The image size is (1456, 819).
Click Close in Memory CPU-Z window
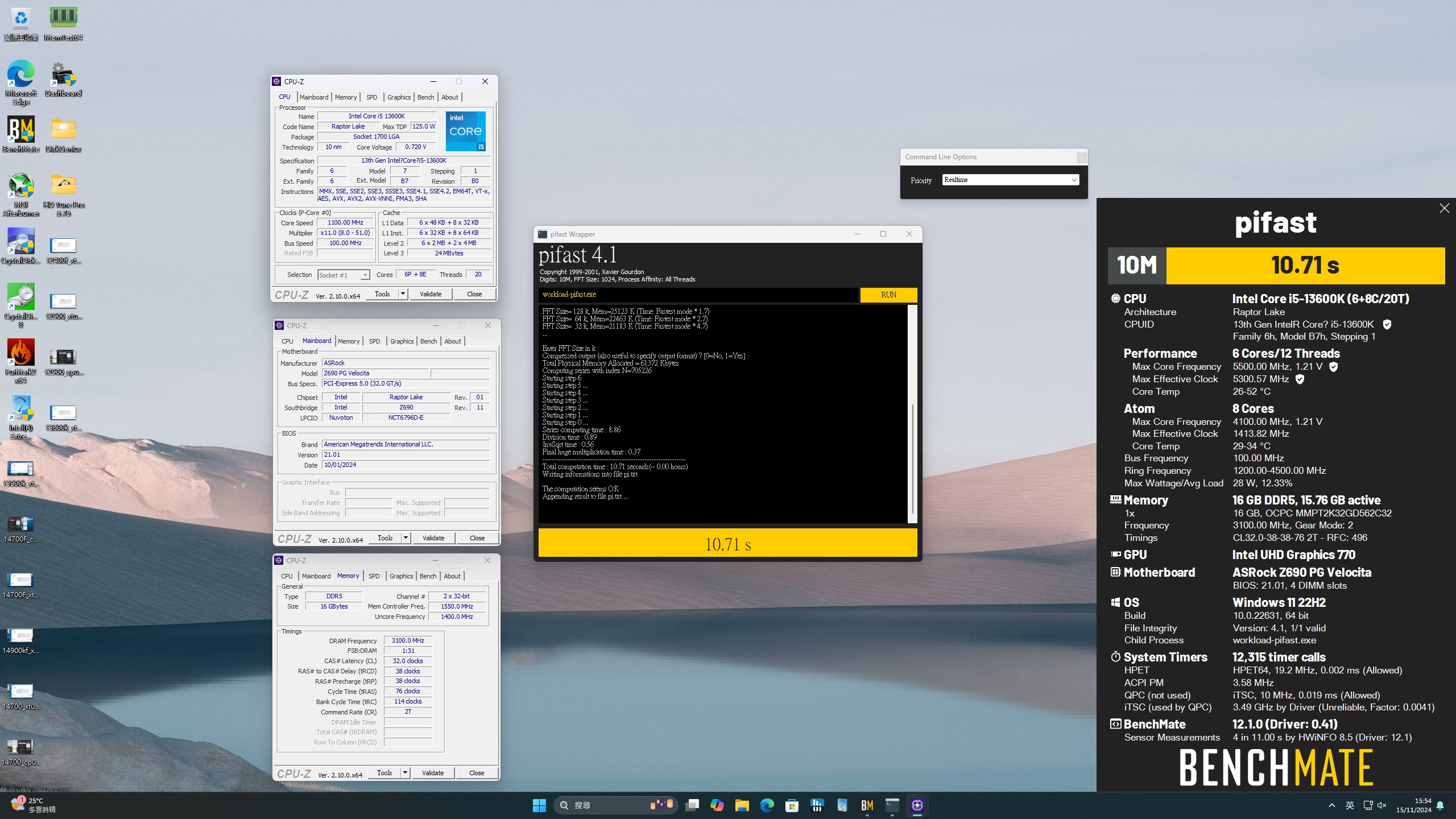tap(477, 773)
